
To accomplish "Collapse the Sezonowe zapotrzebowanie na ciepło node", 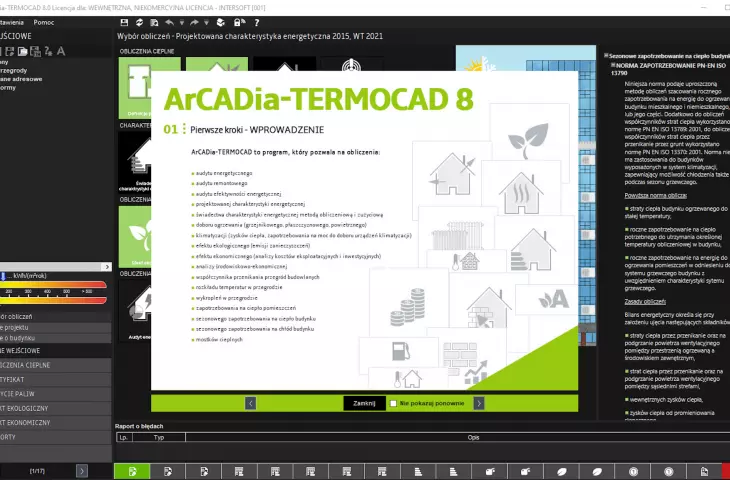I will point(606,56).
